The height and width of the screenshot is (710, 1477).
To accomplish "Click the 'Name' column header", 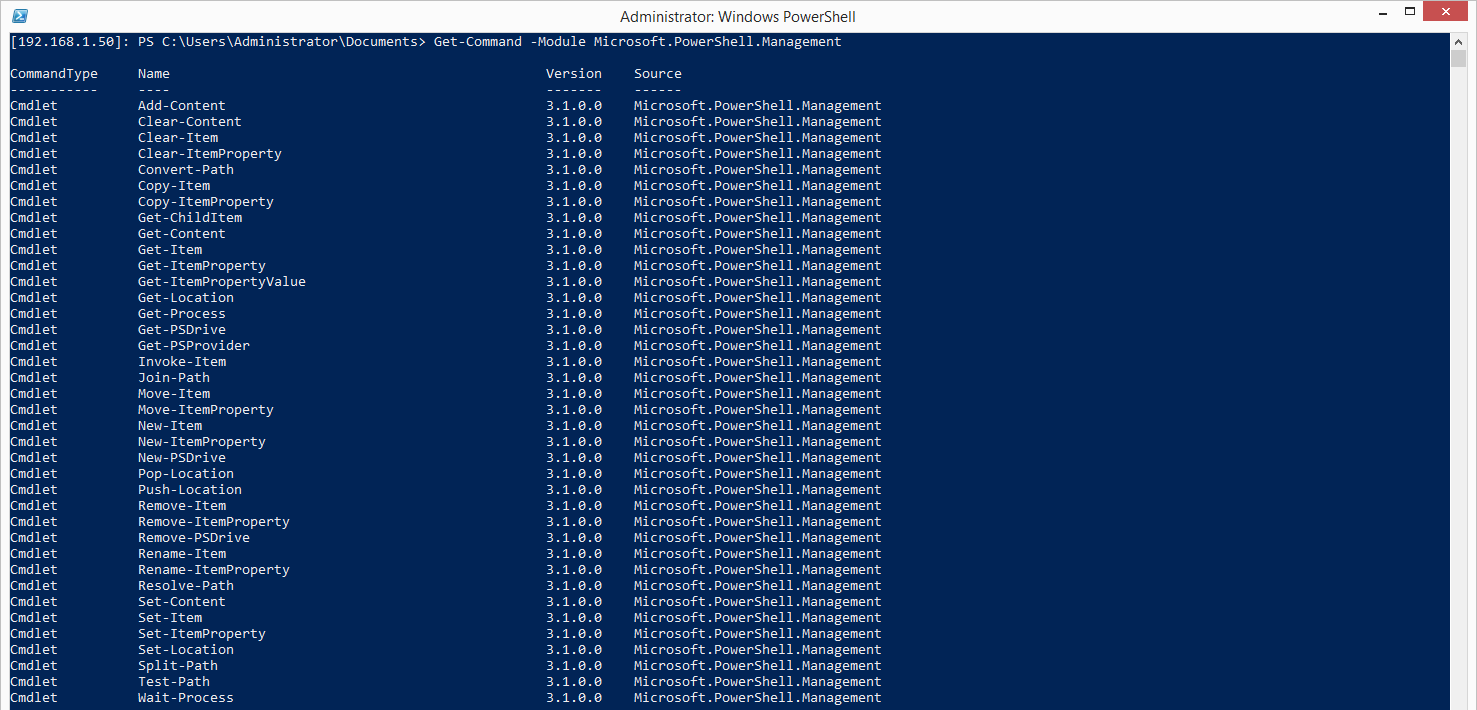I will point(154,74).
